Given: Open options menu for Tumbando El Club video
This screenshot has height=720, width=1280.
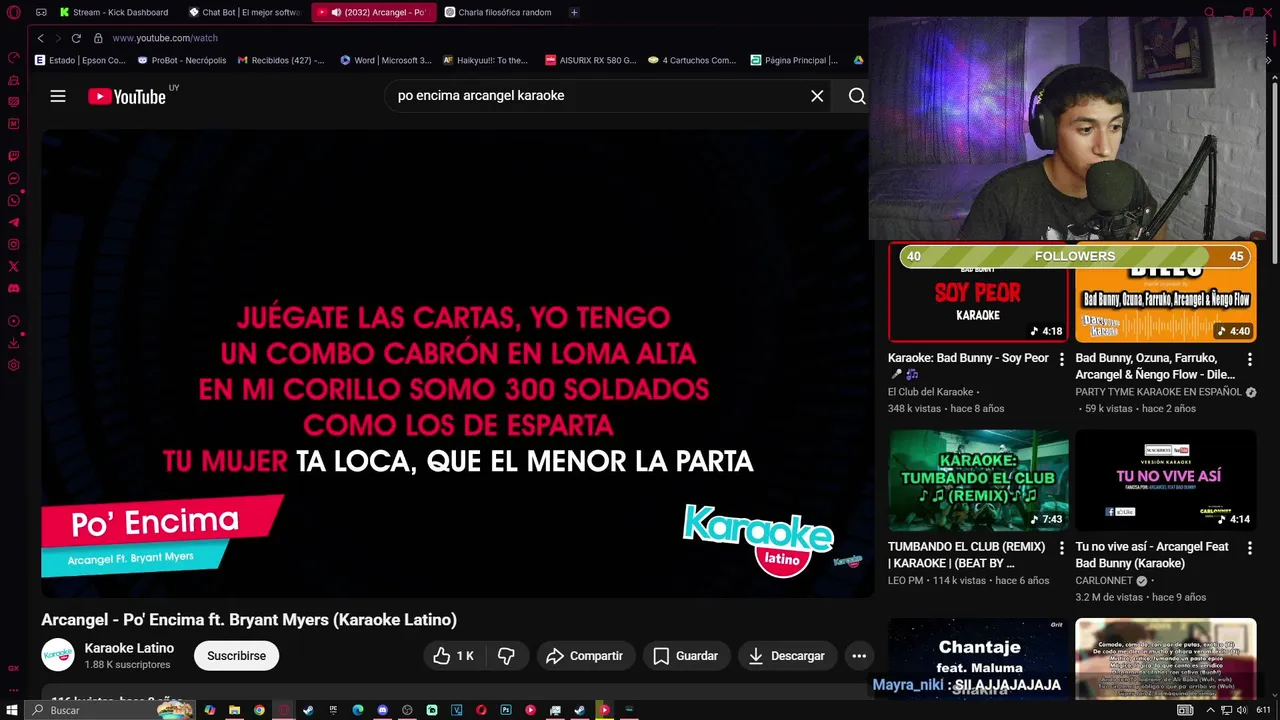Looking at the screenshot, I should pyautogui.click(x=1062, y=548).
